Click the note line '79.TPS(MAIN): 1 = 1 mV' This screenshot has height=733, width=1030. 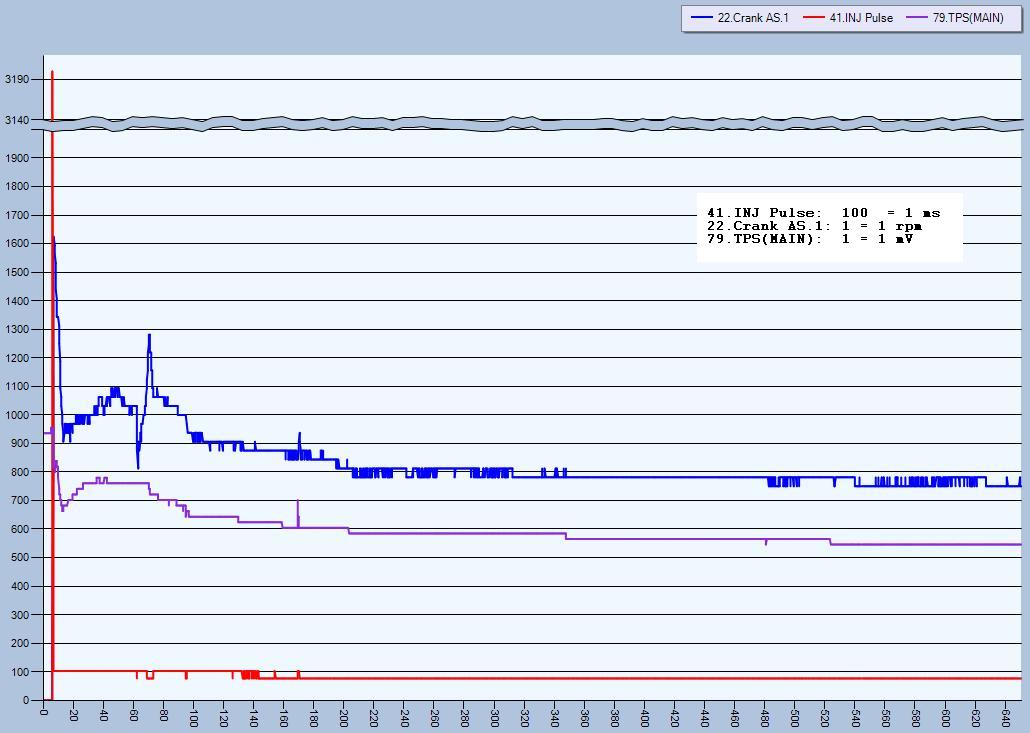point(810,238)
